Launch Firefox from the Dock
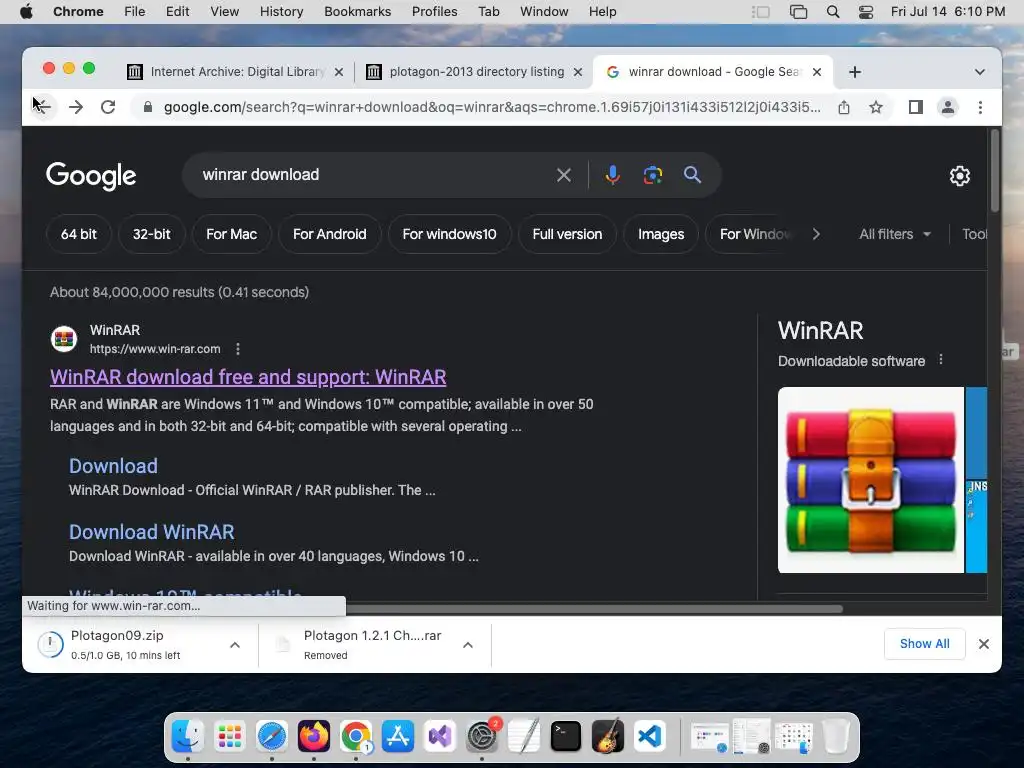This screenshot has width=1024, height=768. click(313, 736)
